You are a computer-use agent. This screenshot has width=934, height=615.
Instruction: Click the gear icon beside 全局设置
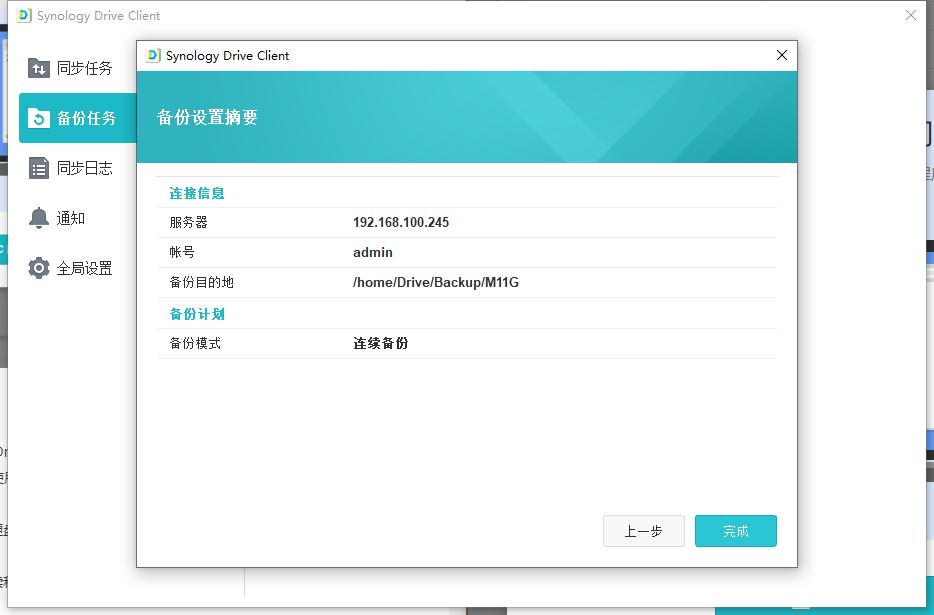pos(38,267)
